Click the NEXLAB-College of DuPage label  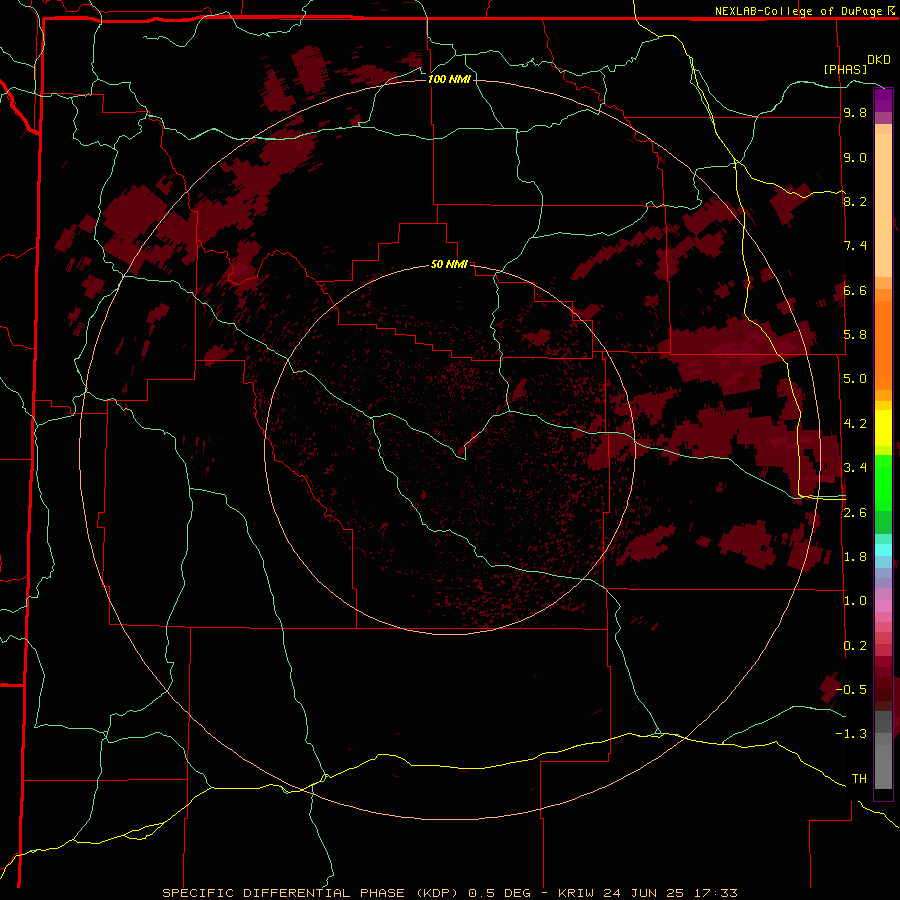(798, 11)
